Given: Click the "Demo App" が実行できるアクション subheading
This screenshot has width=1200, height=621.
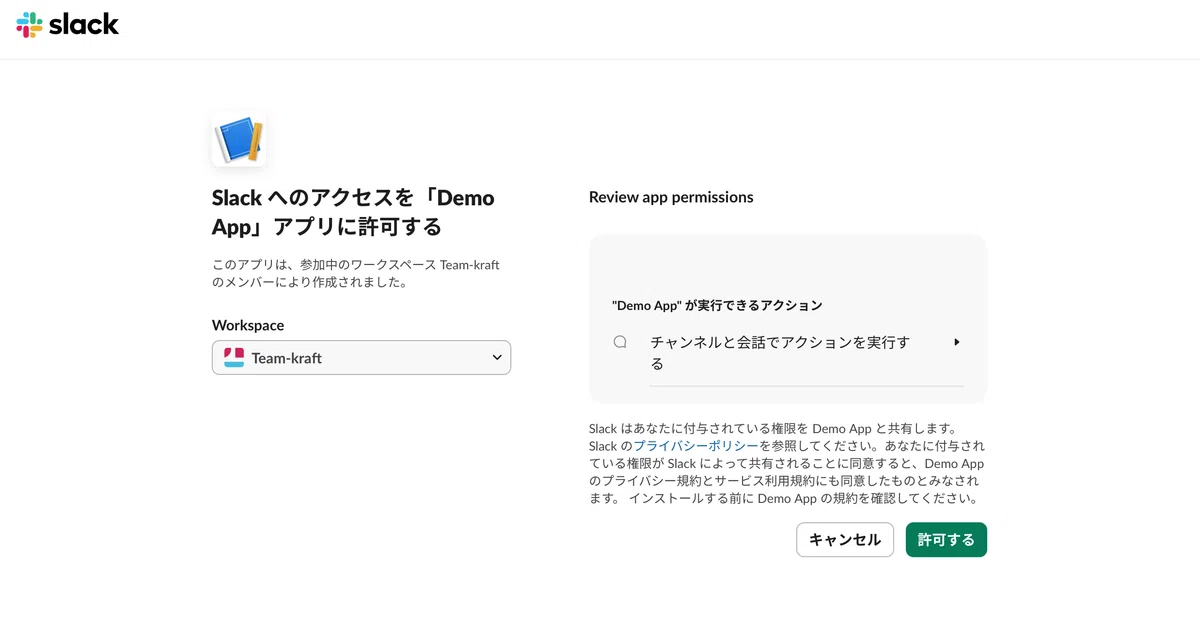Looking at the screenshot, I should coord(717,305).
